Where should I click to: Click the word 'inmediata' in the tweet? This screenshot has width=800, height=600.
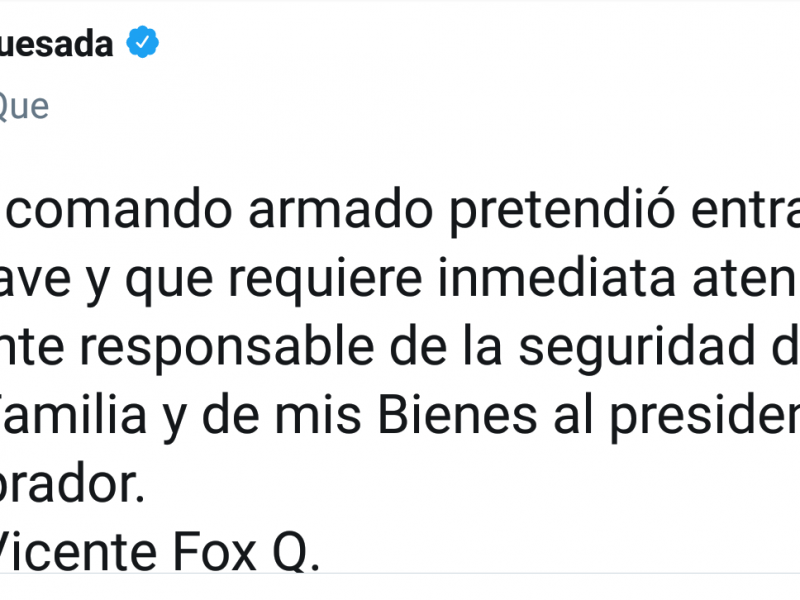558,278
